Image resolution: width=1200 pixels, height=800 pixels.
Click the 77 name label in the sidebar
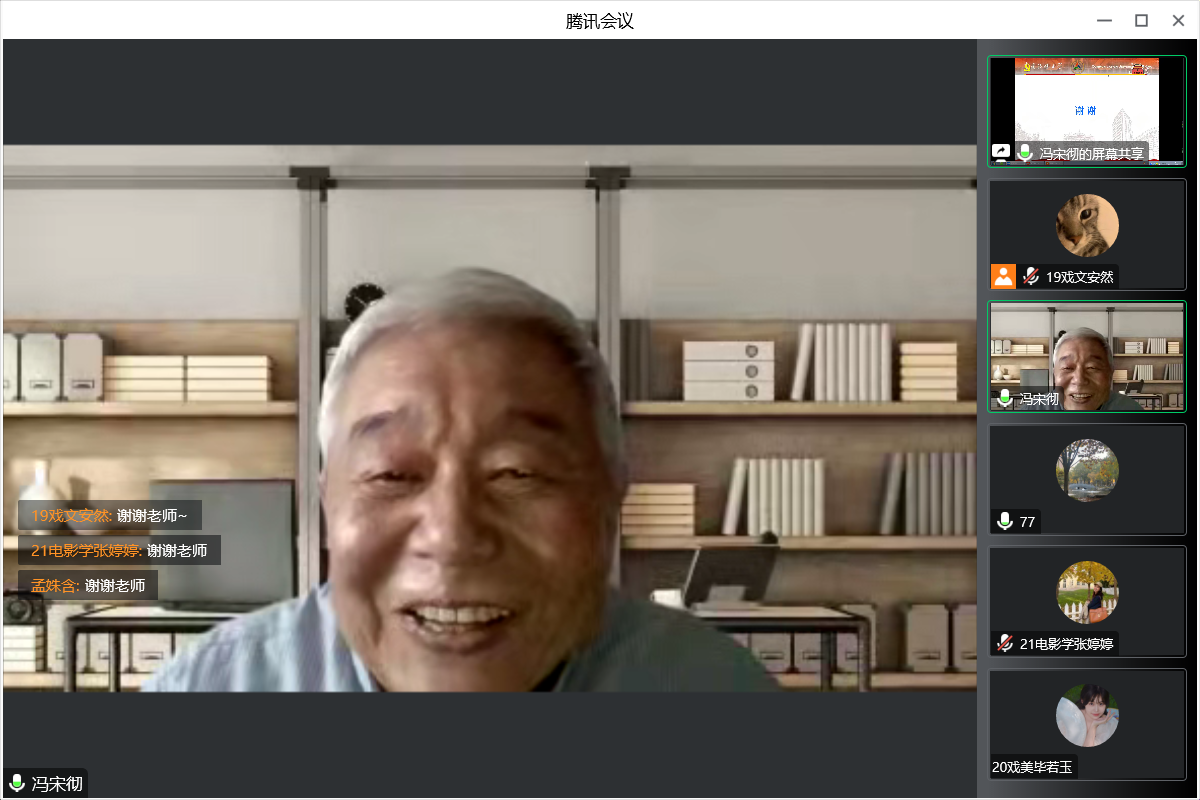(1027, 522)
